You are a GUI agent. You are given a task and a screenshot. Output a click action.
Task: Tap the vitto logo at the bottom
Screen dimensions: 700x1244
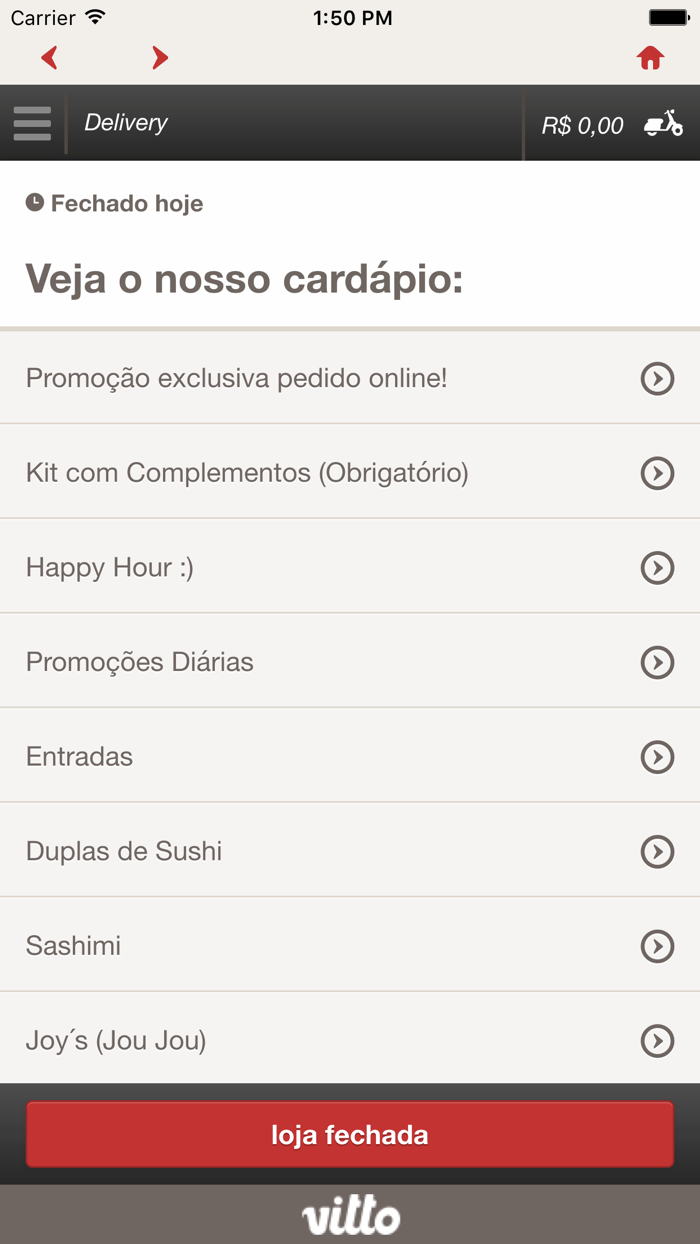pos(349,1213)
